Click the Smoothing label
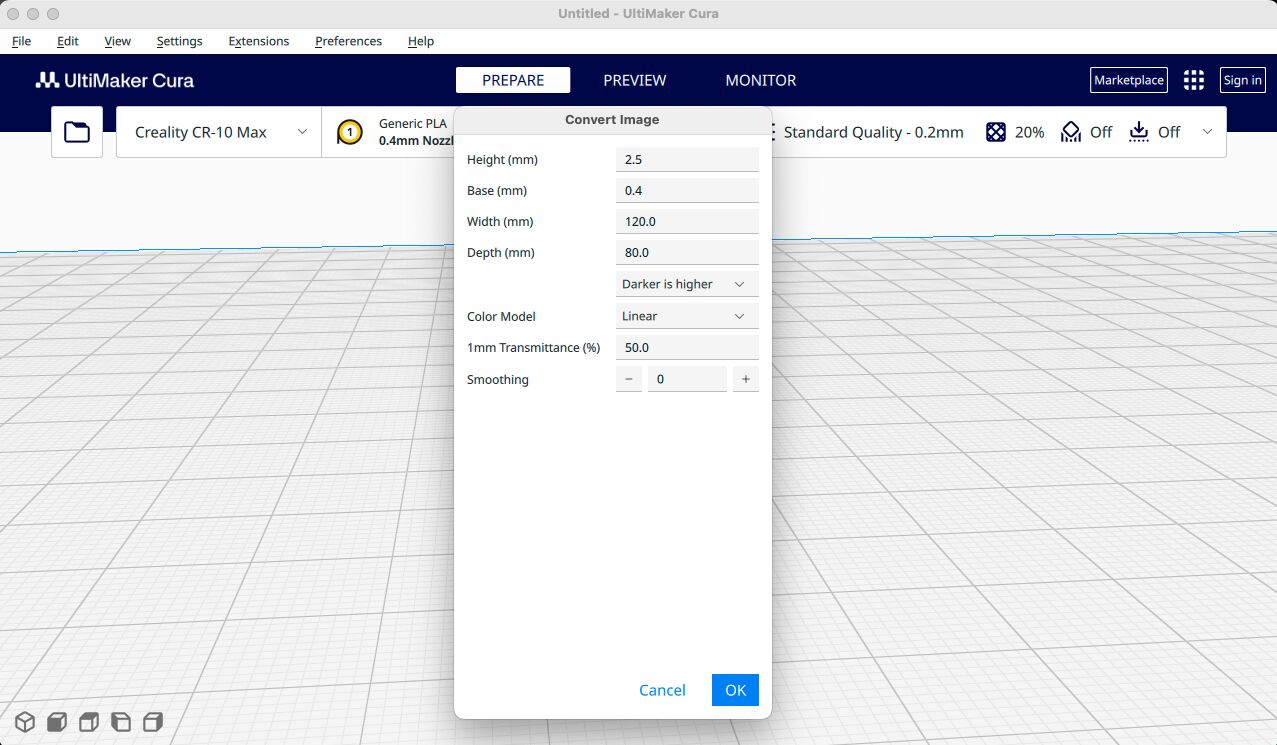The image size is (1277, 745). (498, 379)
